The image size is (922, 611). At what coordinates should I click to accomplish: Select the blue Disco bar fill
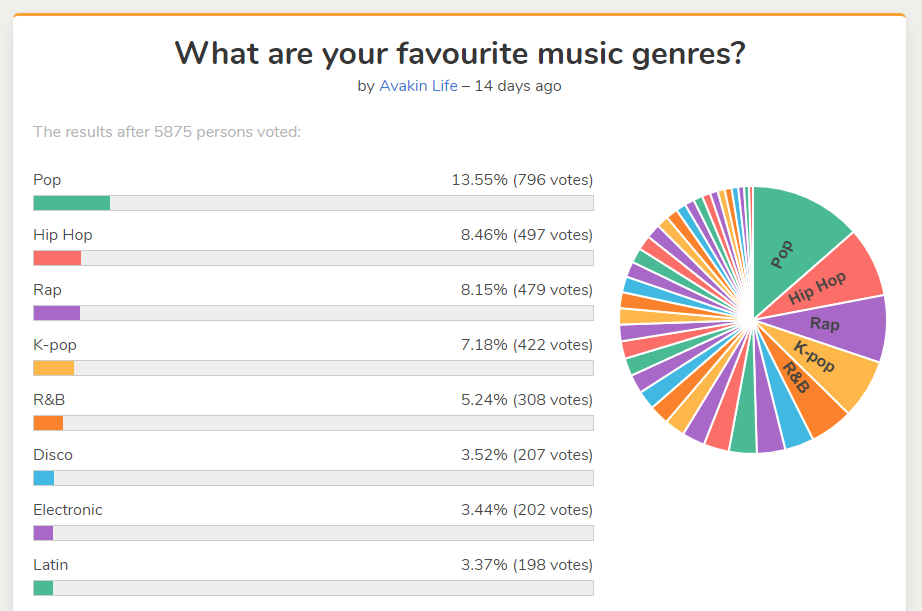tap(43, 478)
